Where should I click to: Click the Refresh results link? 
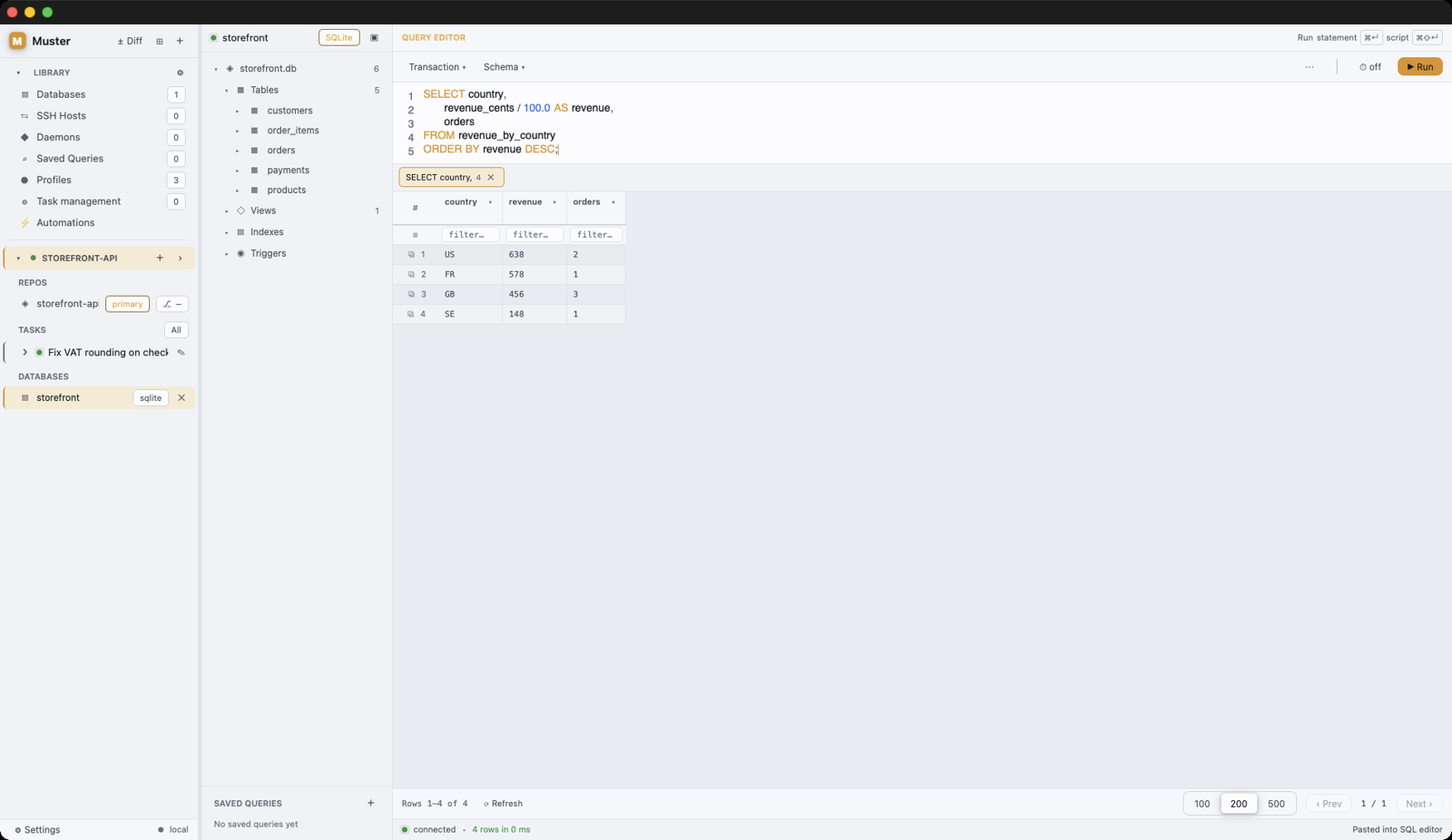504,804
